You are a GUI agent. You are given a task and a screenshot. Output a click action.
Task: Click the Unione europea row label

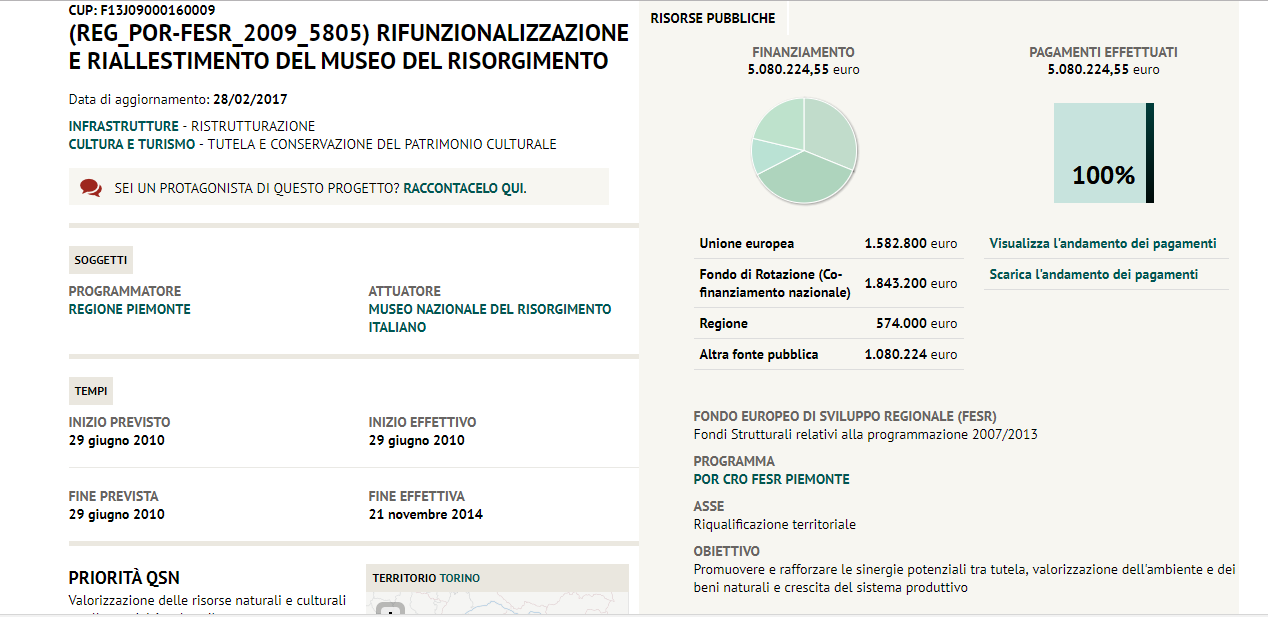[747, 243]
